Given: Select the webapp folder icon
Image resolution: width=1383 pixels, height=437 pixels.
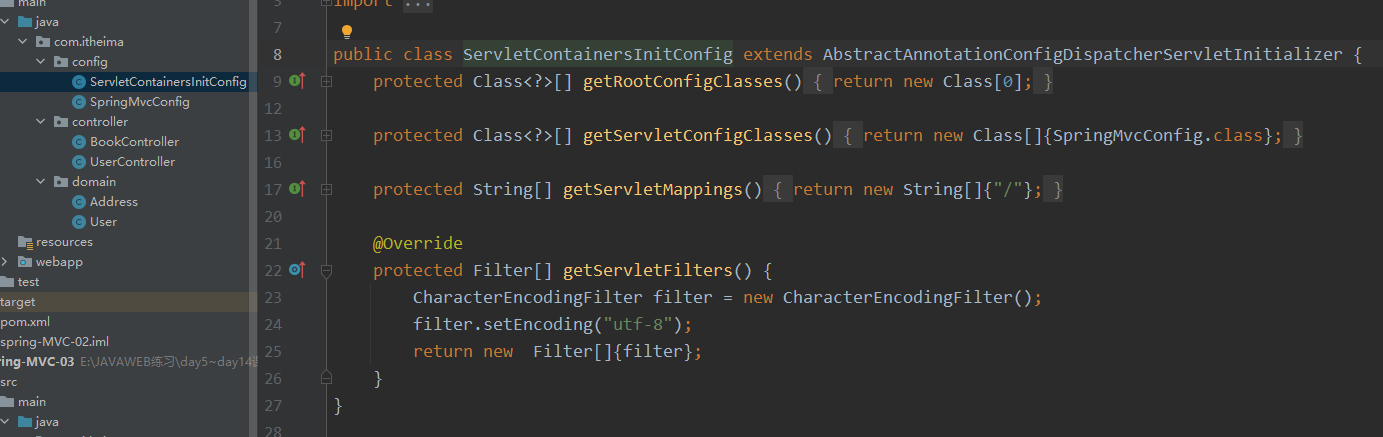Looking at the screenshot, I should (x=26, y=262).
